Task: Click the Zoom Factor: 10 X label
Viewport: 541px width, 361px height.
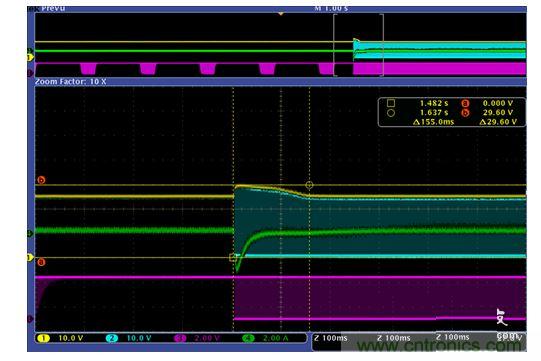Action: [x=71, y=82]
